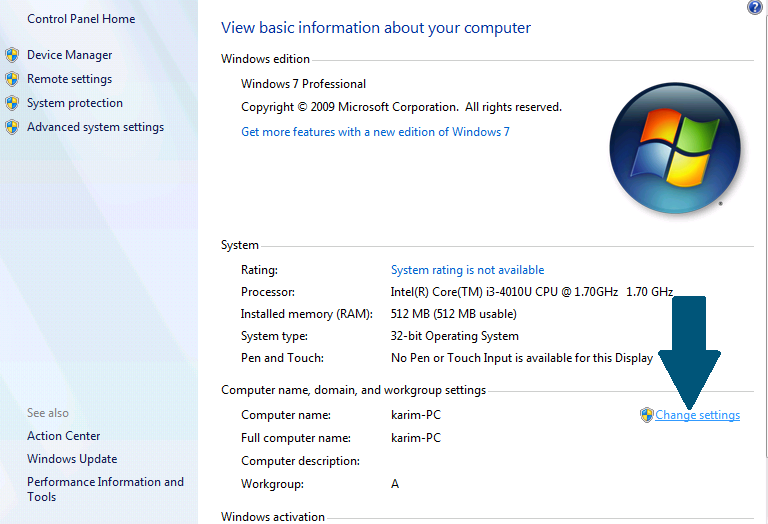Open the Help question mark icon

pyautogui.click(x=754, y=7)
